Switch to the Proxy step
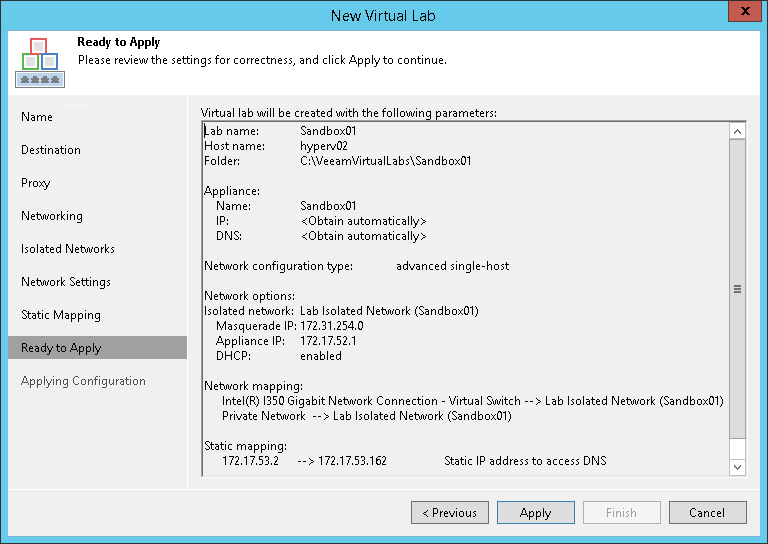Image resolution: width=768 pixels, height=544 pixels. coord(36,183)
